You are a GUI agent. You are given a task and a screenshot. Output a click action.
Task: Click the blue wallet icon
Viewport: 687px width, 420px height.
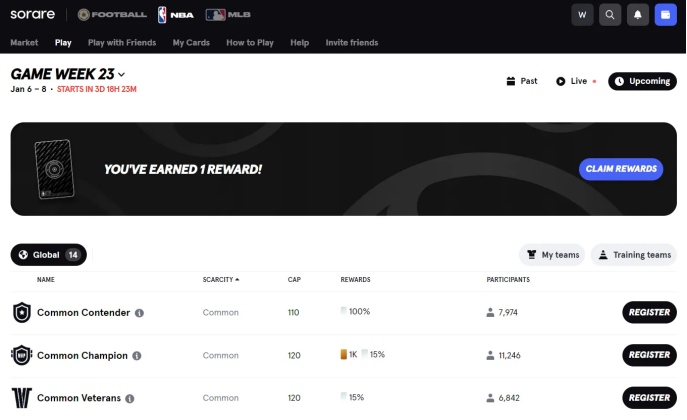point(665,15)
